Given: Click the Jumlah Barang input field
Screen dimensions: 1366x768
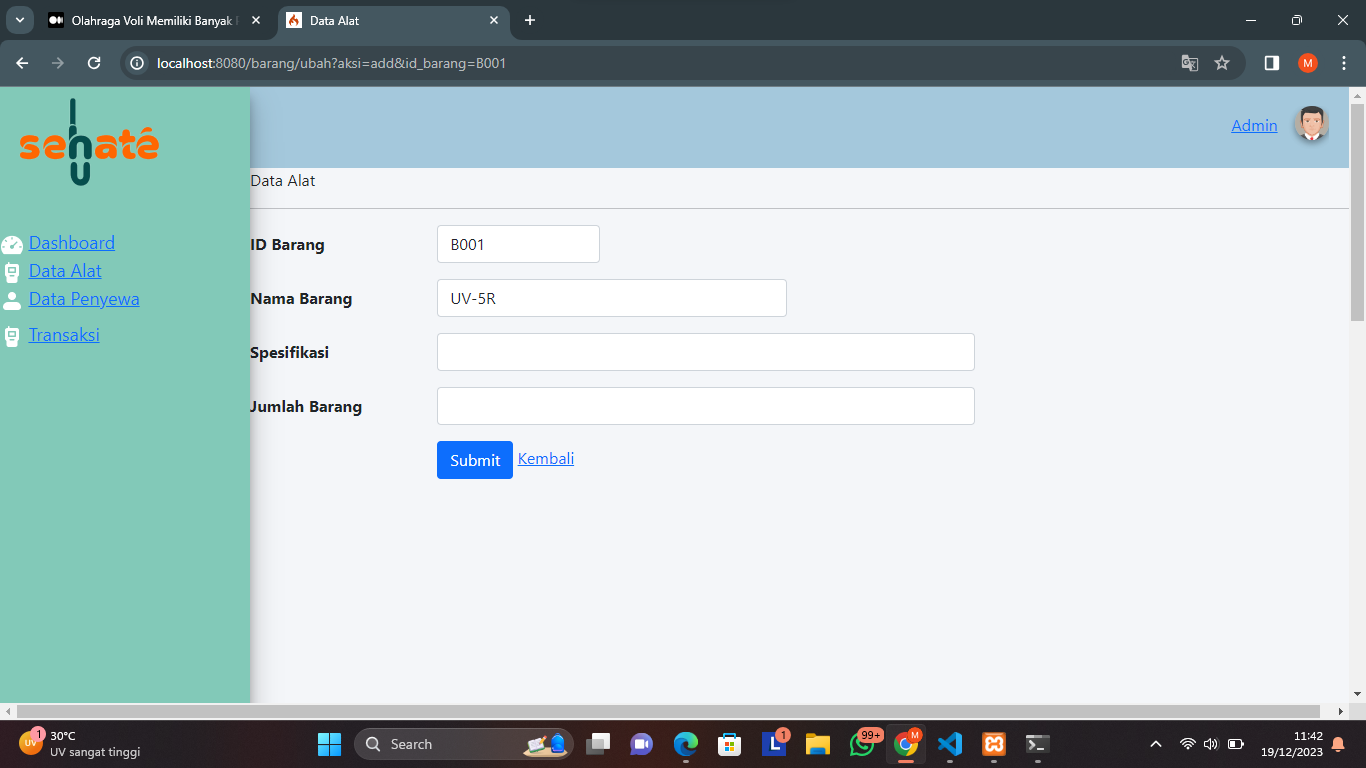Looking at the screenshot, I should click(x=705, y=406).
